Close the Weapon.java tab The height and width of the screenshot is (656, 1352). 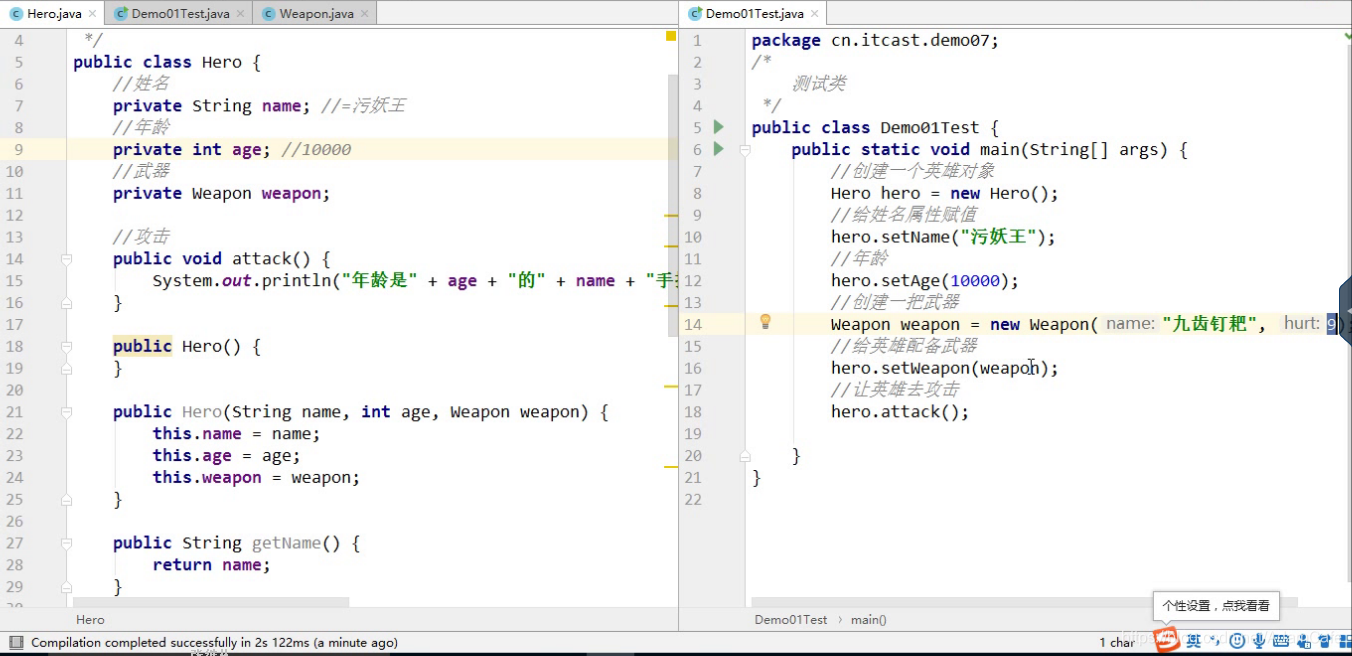pyautogui.click(x=367, y=14)
